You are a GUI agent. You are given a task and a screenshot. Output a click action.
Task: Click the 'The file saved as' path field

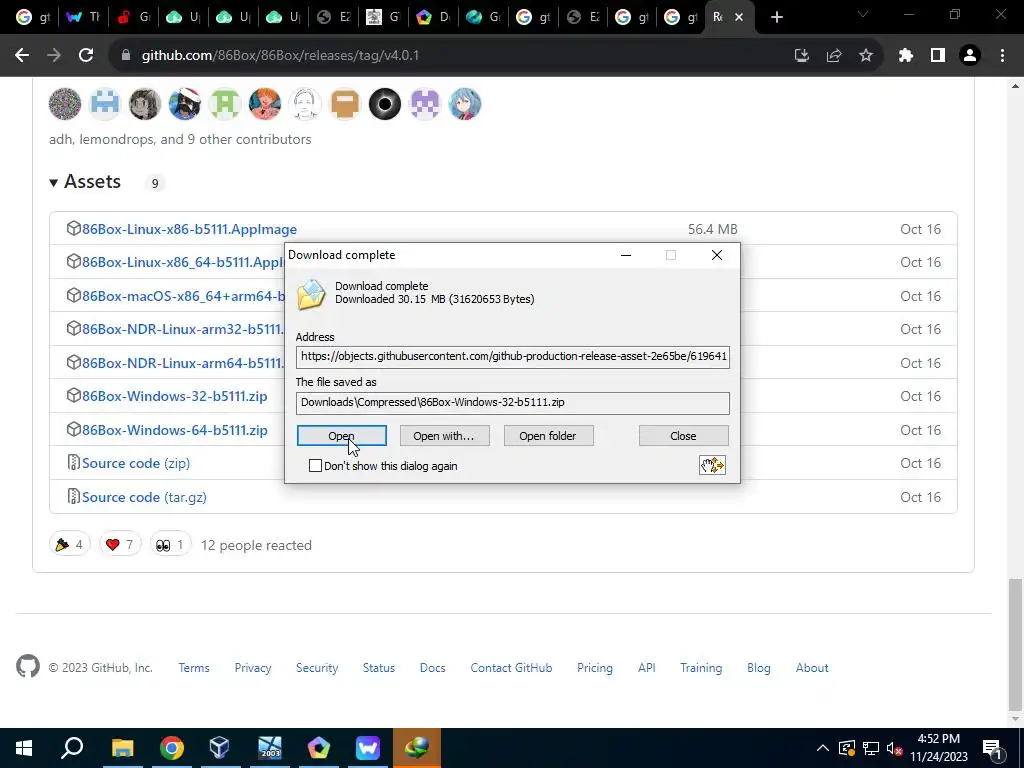(513, 402)
